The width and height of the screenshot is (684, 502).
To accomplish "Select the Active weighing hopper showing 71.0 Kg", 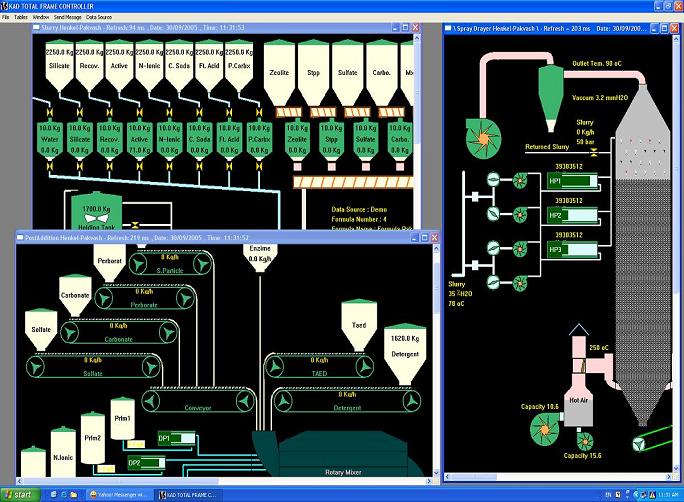I will [139, 139].
